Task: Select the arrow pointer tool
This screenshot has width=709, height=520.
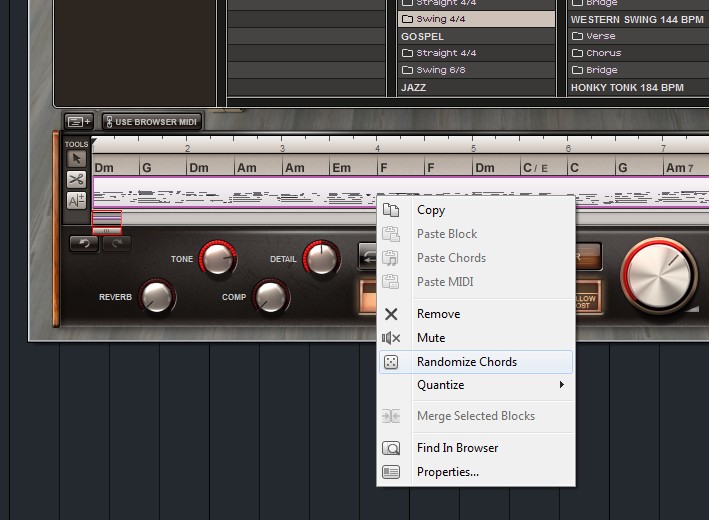Action: 76,159
